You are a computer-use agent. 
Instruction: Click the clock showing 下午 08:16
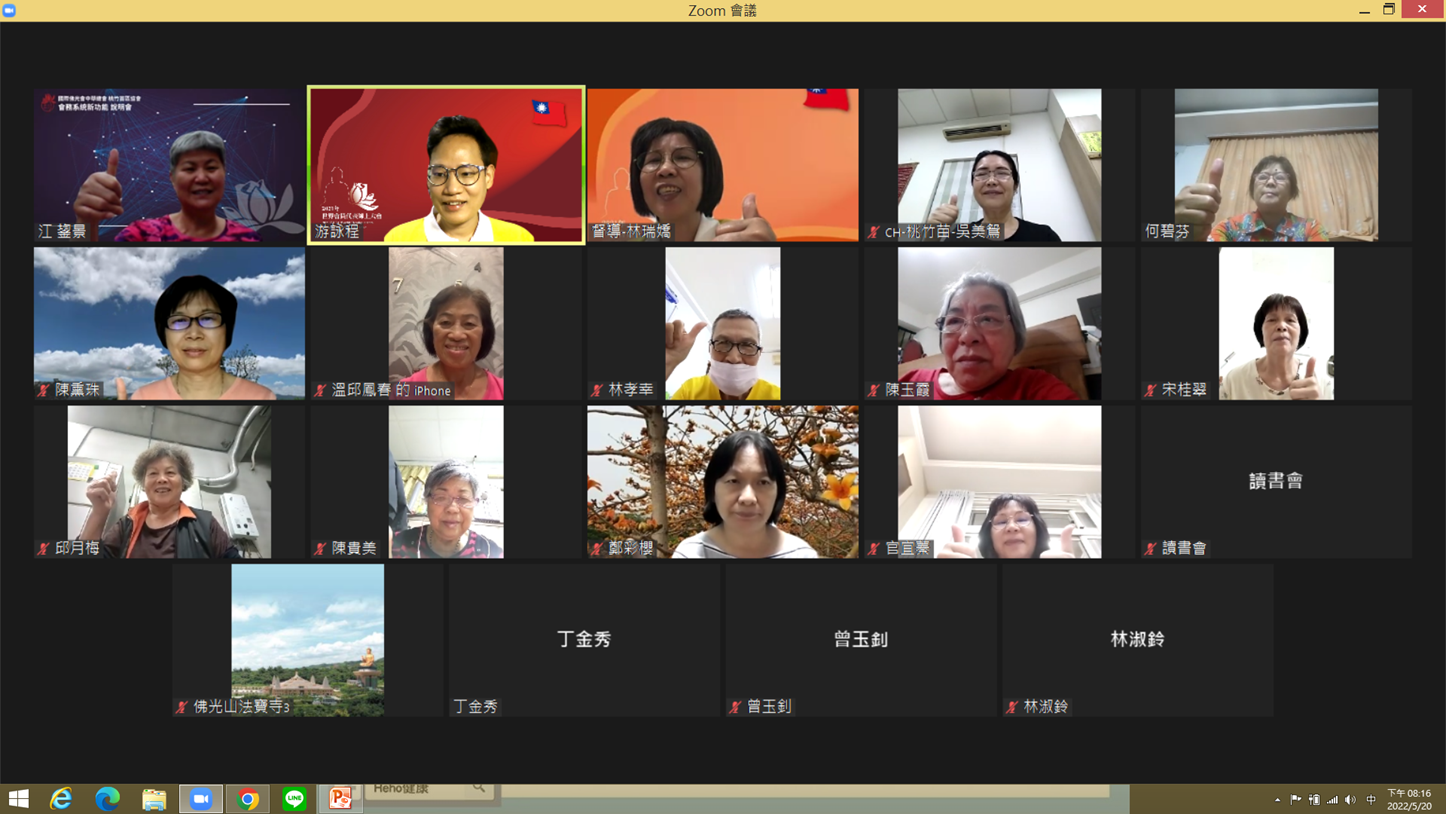click(1409, 799)
